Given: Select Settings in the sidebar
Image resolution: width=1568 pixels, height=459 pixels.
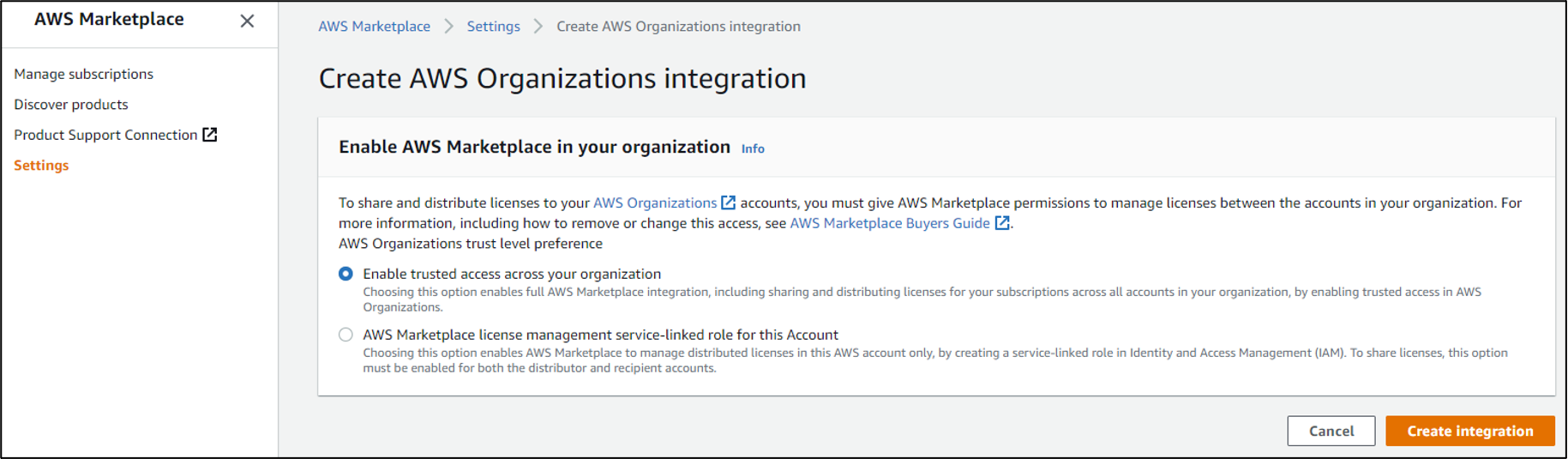Looking at the screenshot, I should pyautogui.click(x=41, y=166).
